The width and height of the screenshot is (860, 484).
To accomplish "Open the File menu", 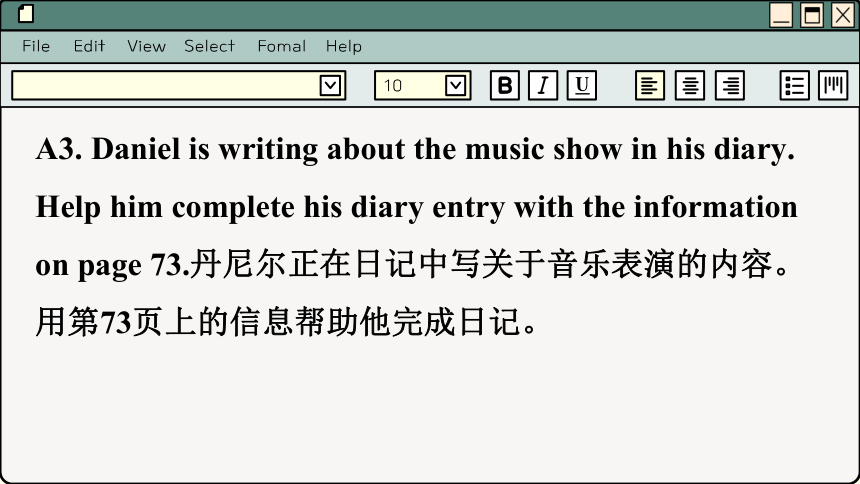I will (x=36, y=46).
